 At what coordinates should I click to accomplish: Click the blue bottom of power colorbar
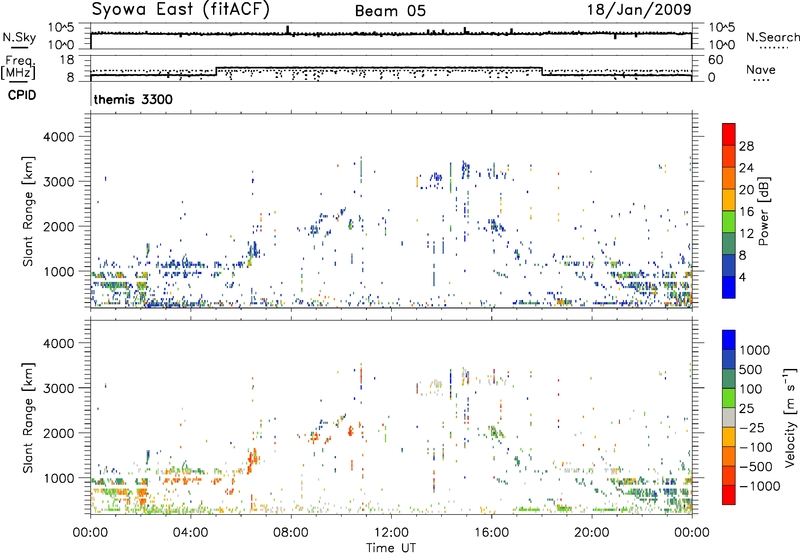[729, 288]
